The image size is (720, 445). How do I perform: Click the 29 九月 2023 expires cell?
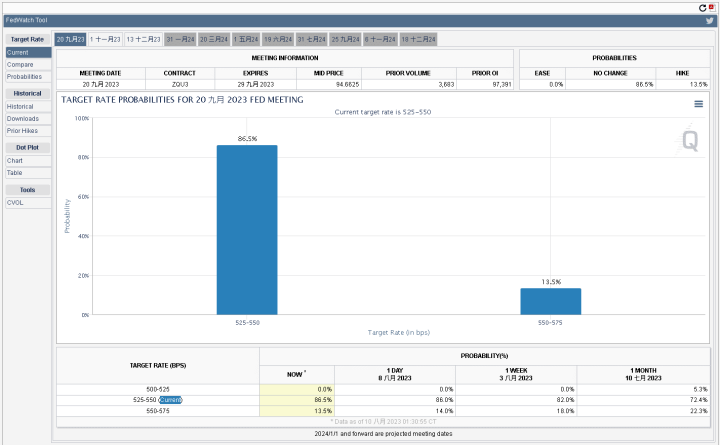(x=255, y=84)
